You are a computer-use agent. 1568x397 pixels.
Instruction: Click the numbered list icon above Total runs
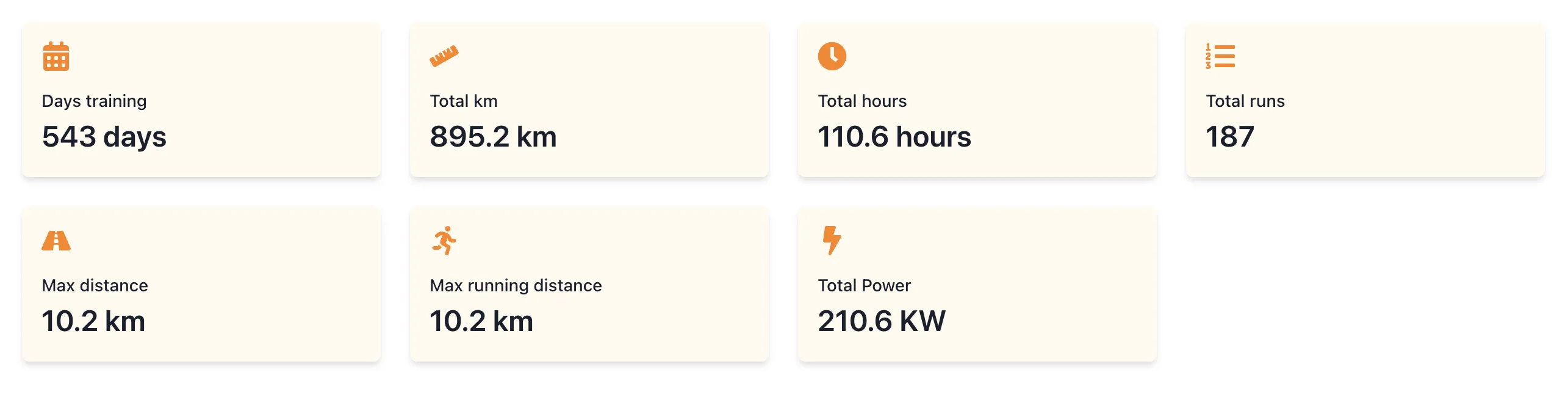pyautogui.click(x=1220, y=56)
